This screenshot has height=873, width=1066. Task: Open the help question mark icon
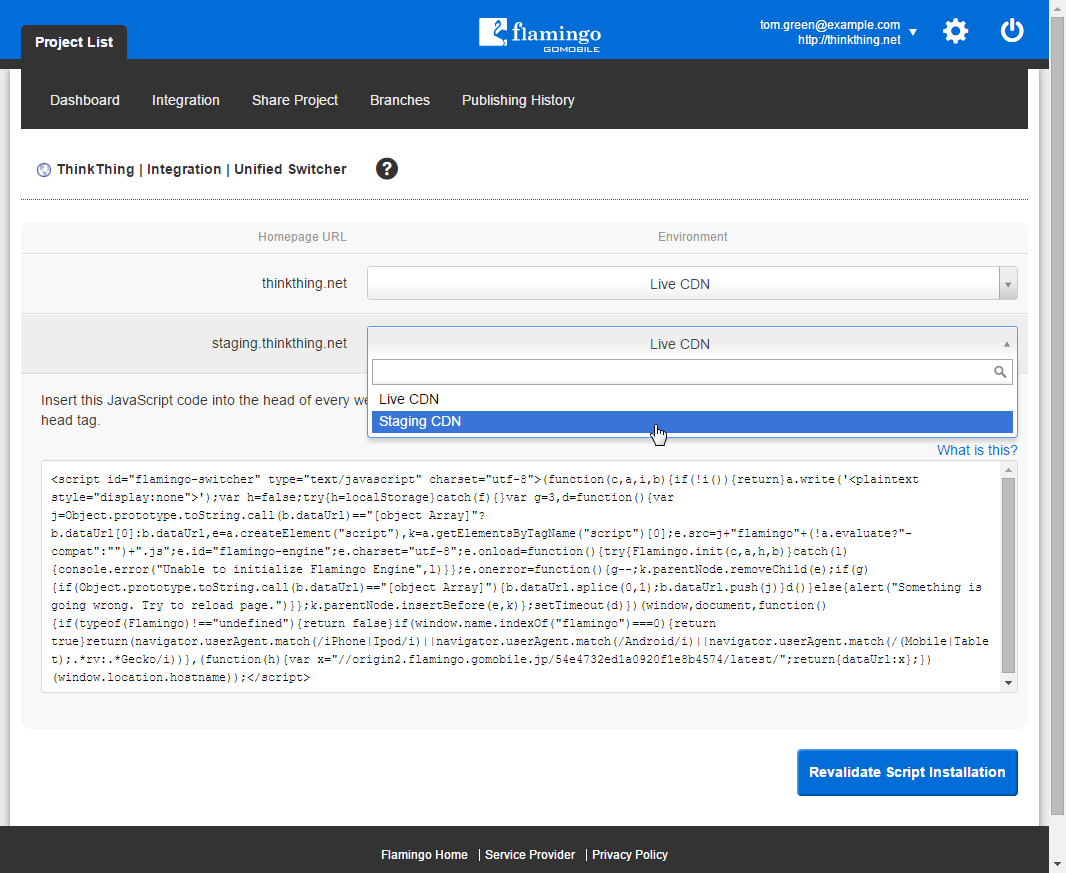(387, 169)
